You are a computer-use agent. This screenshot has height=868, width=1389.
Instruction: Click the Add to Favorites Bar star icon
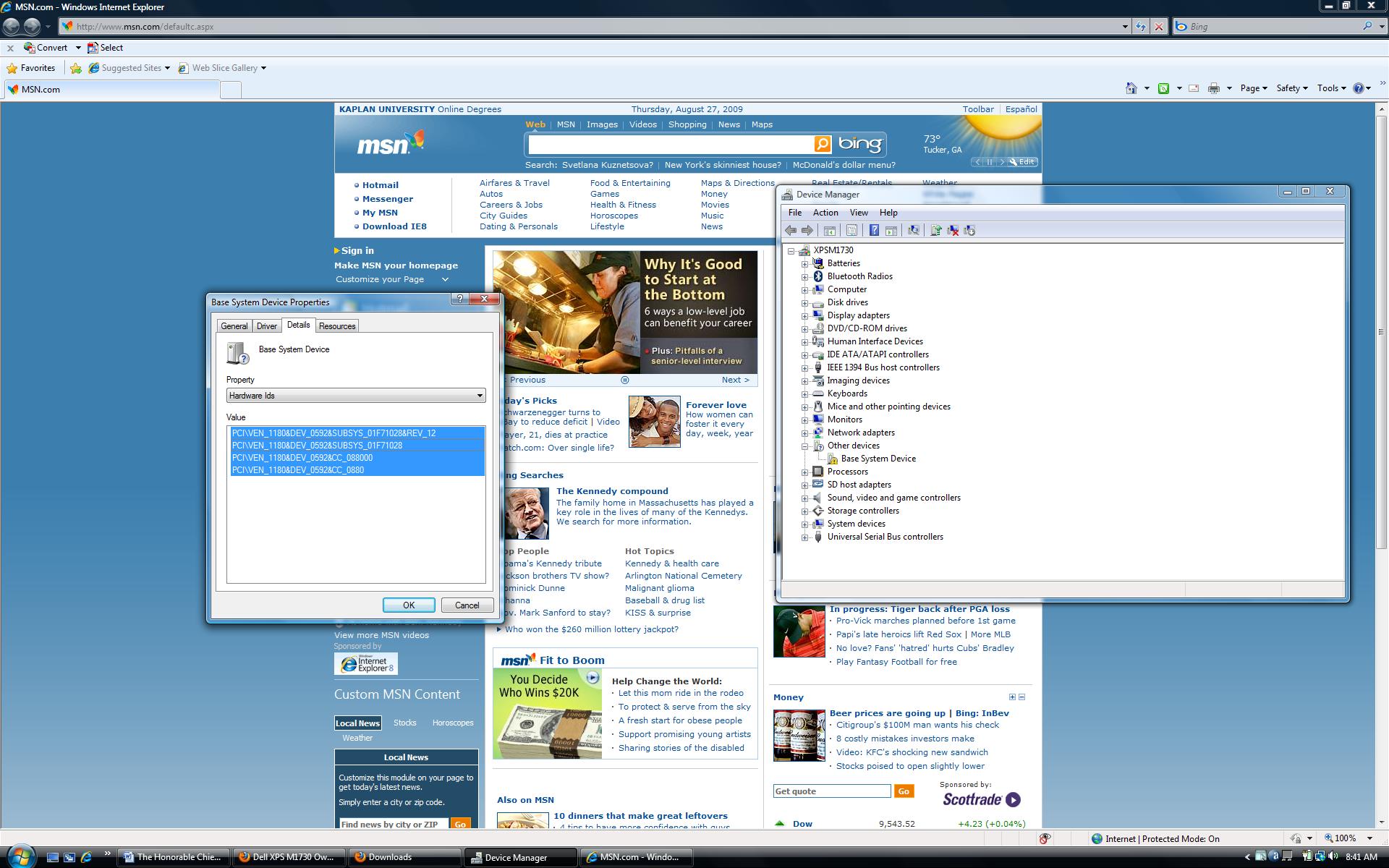(x=76, y=68)
